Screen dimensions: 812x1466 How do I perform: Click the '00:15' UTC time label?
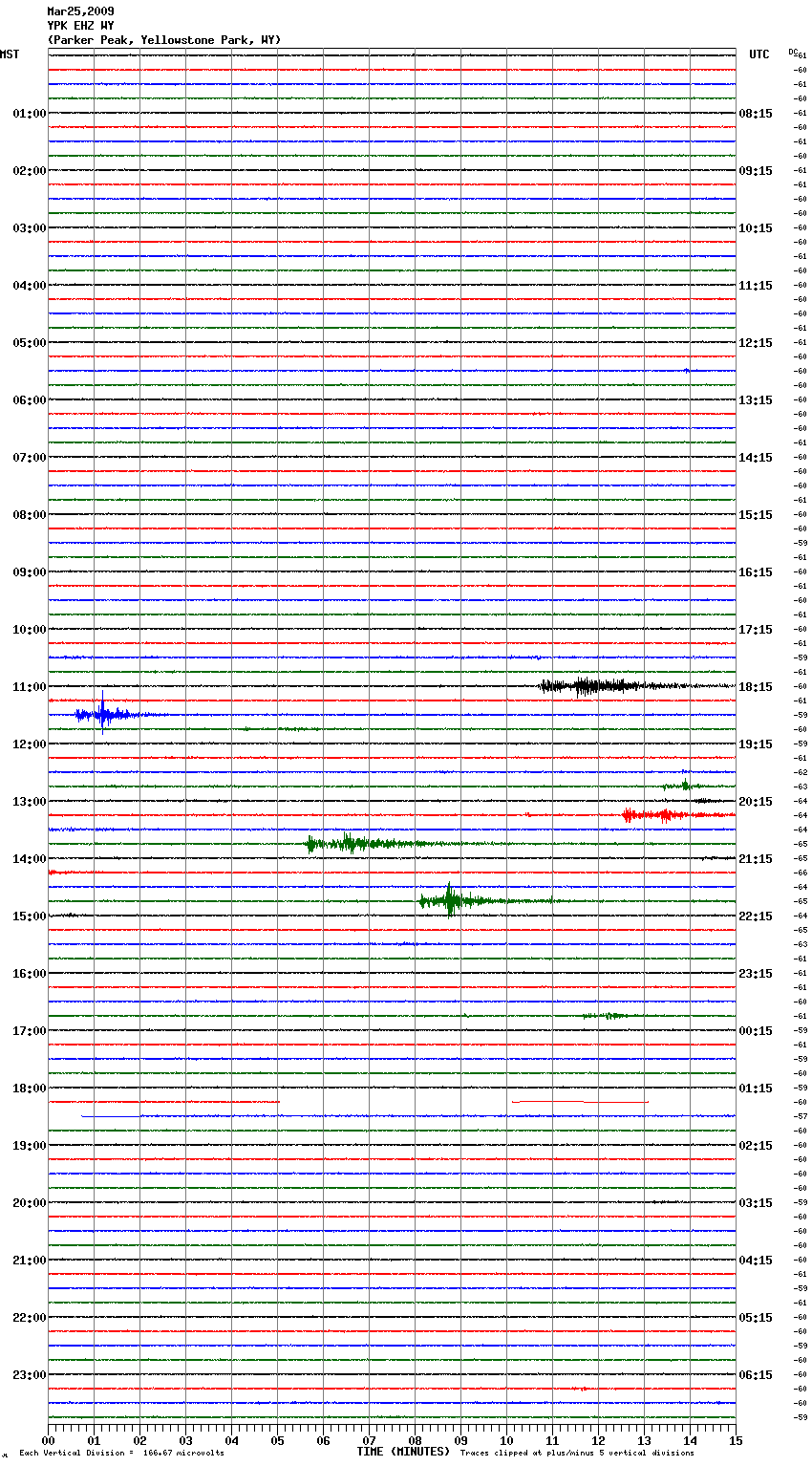[756, 1031]
